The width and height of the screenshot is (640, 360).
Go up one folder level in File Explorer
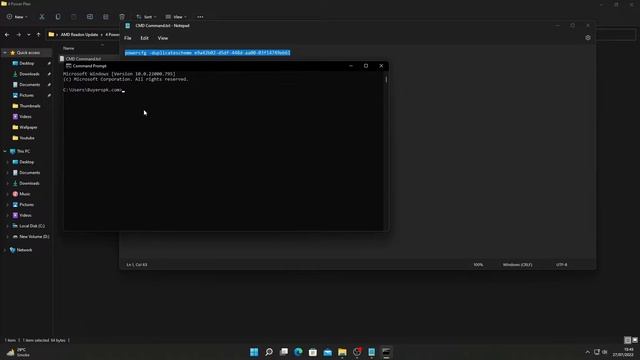(38, 35)
